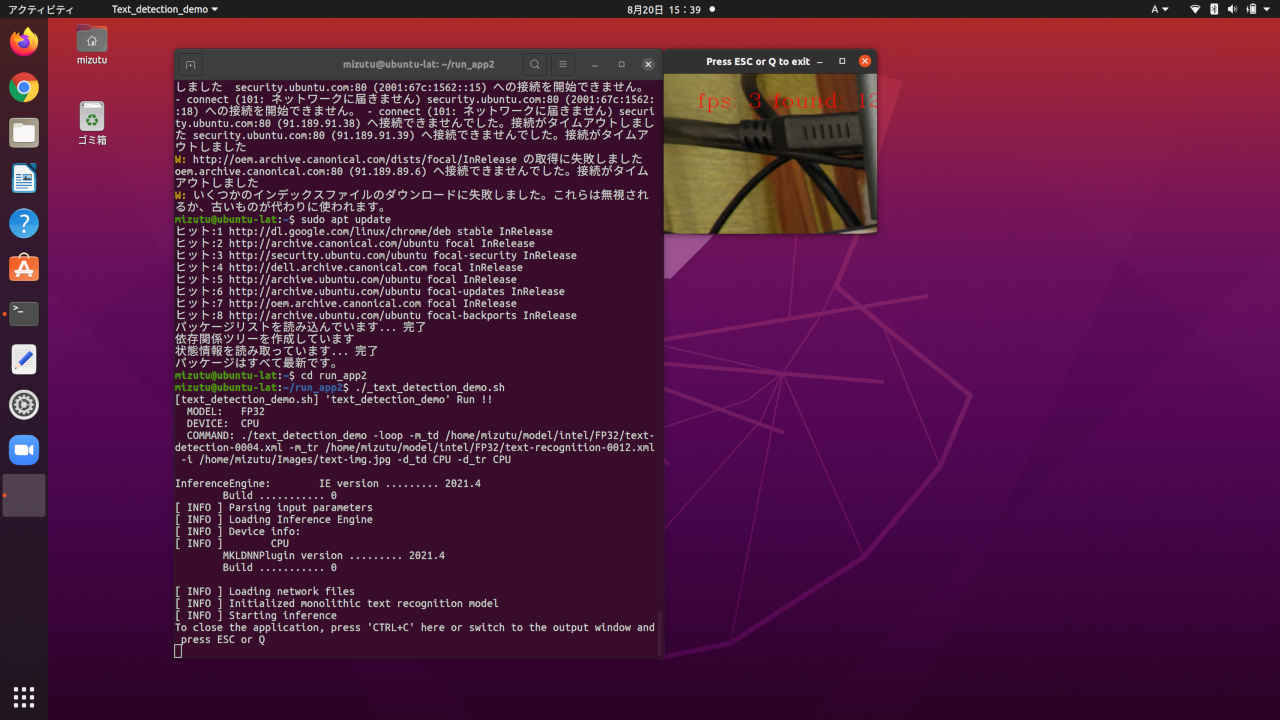Click the Terminal icon in the dock
1280x720 pixels.
[24, 314]
